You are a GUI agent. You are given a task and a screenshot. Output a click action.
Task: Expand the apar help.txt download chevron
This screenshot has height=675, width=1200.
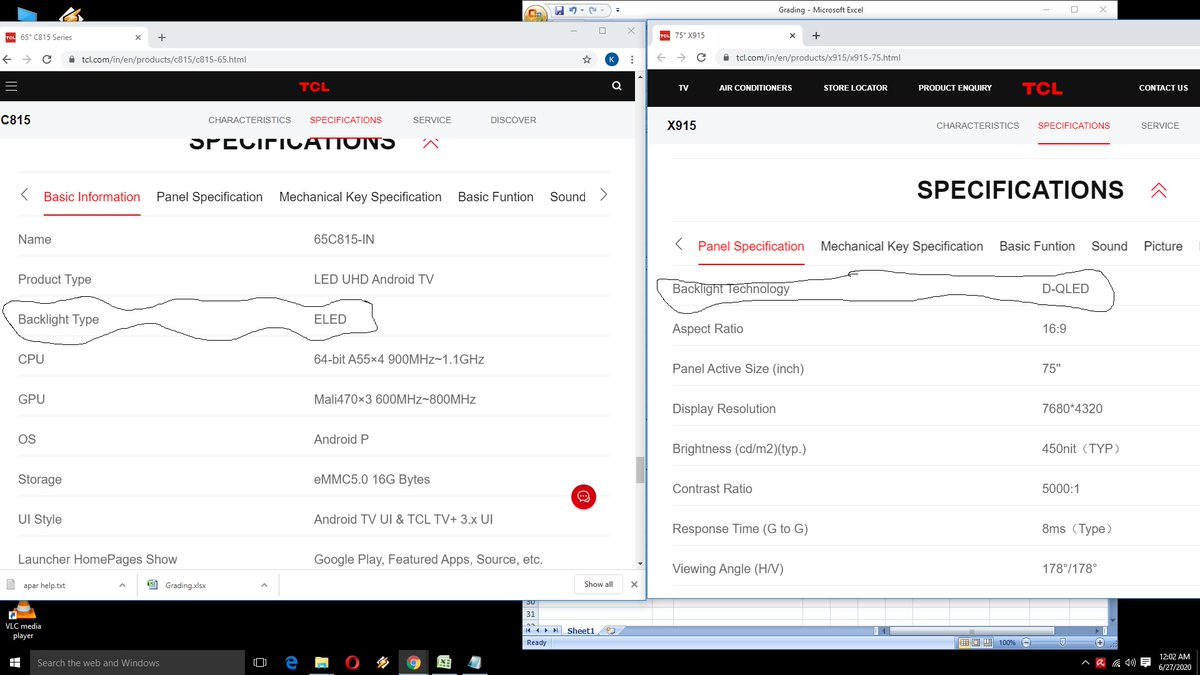(x=122, y=584)
